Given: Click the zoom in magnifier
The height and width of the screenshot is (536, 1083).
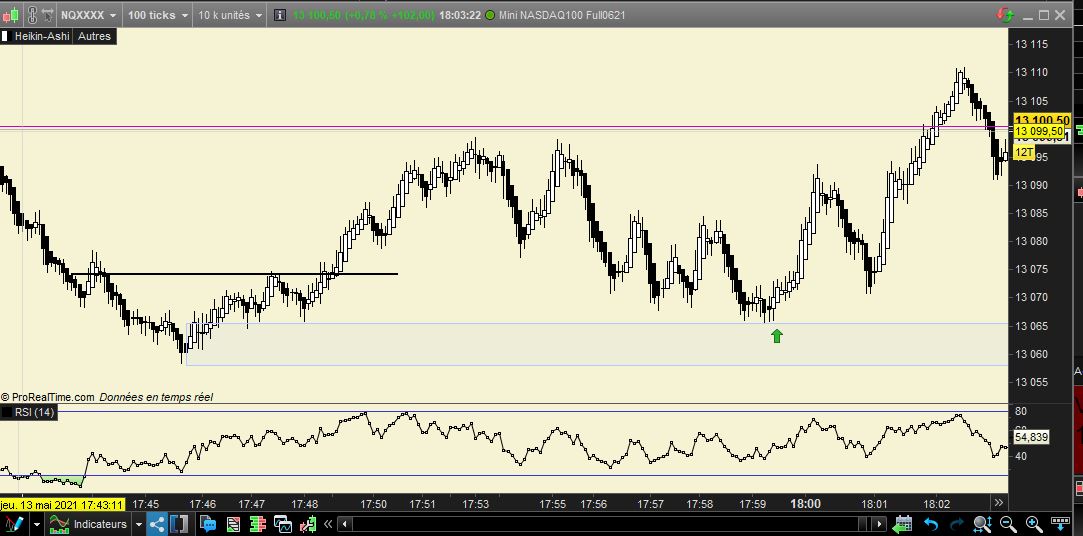Looking at the screenshot, I should pyautogui.click(x=1033, y=524).
